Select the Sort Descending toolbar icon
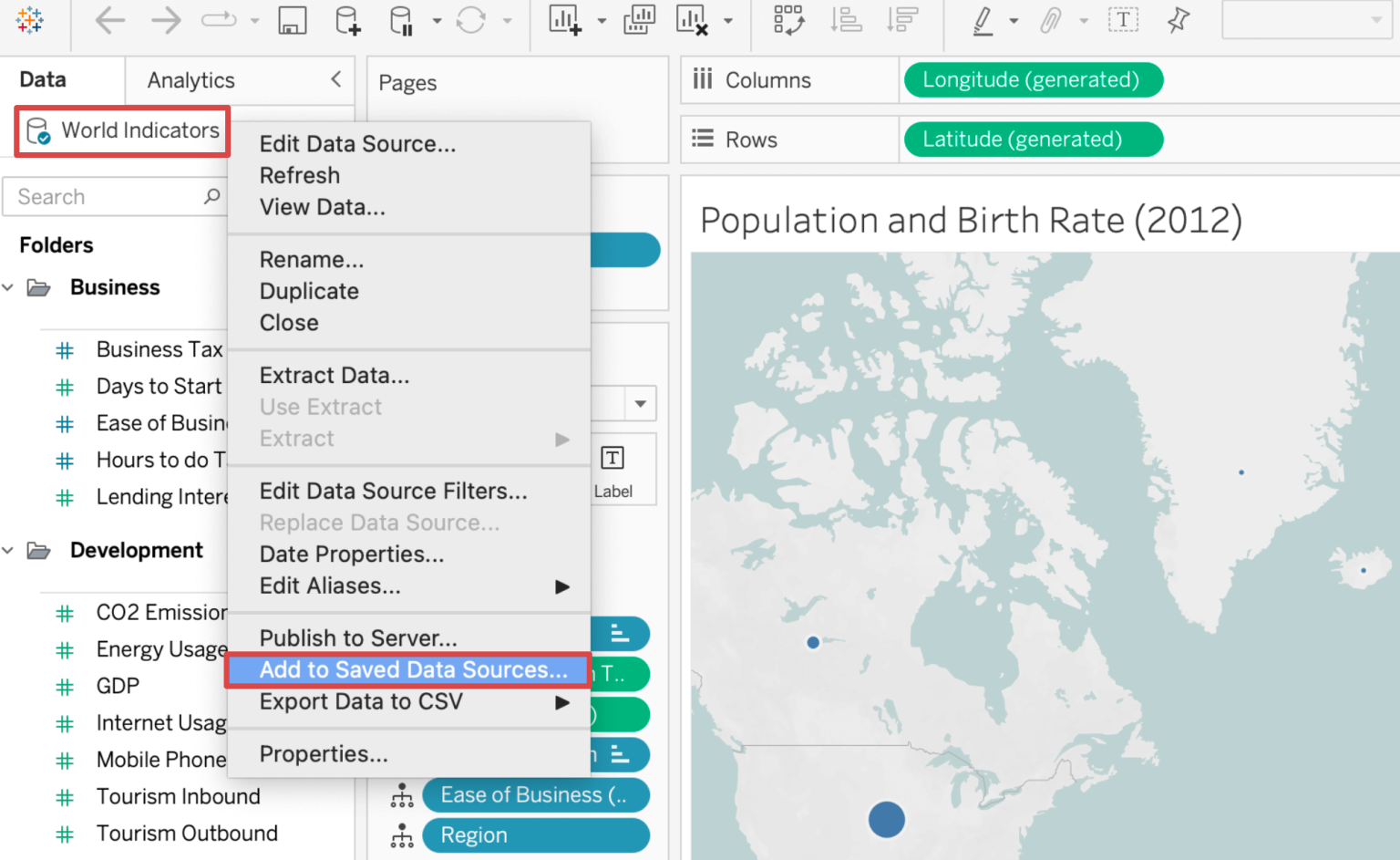This screenshot has width=1400, height=860. 902,19
